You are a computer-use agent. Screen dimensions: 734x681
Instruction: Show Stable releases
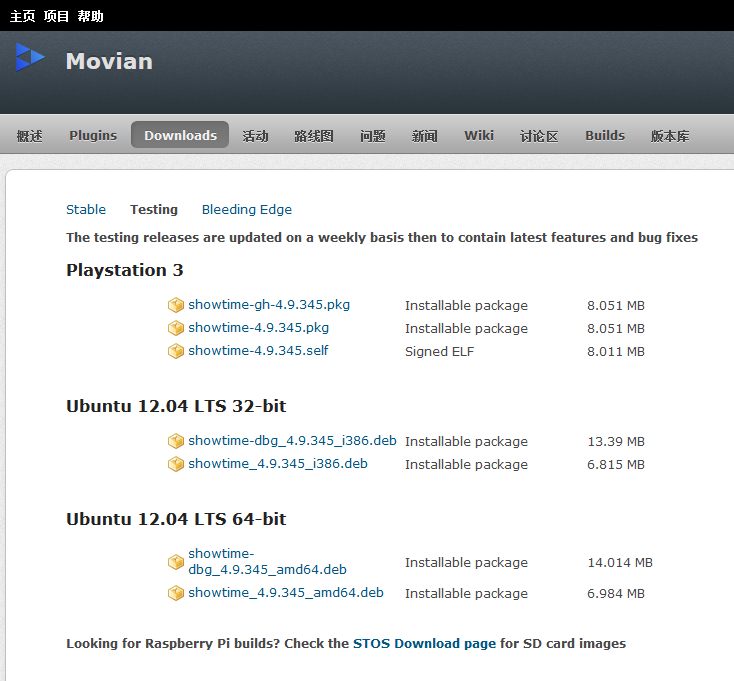tap(86, 209)
